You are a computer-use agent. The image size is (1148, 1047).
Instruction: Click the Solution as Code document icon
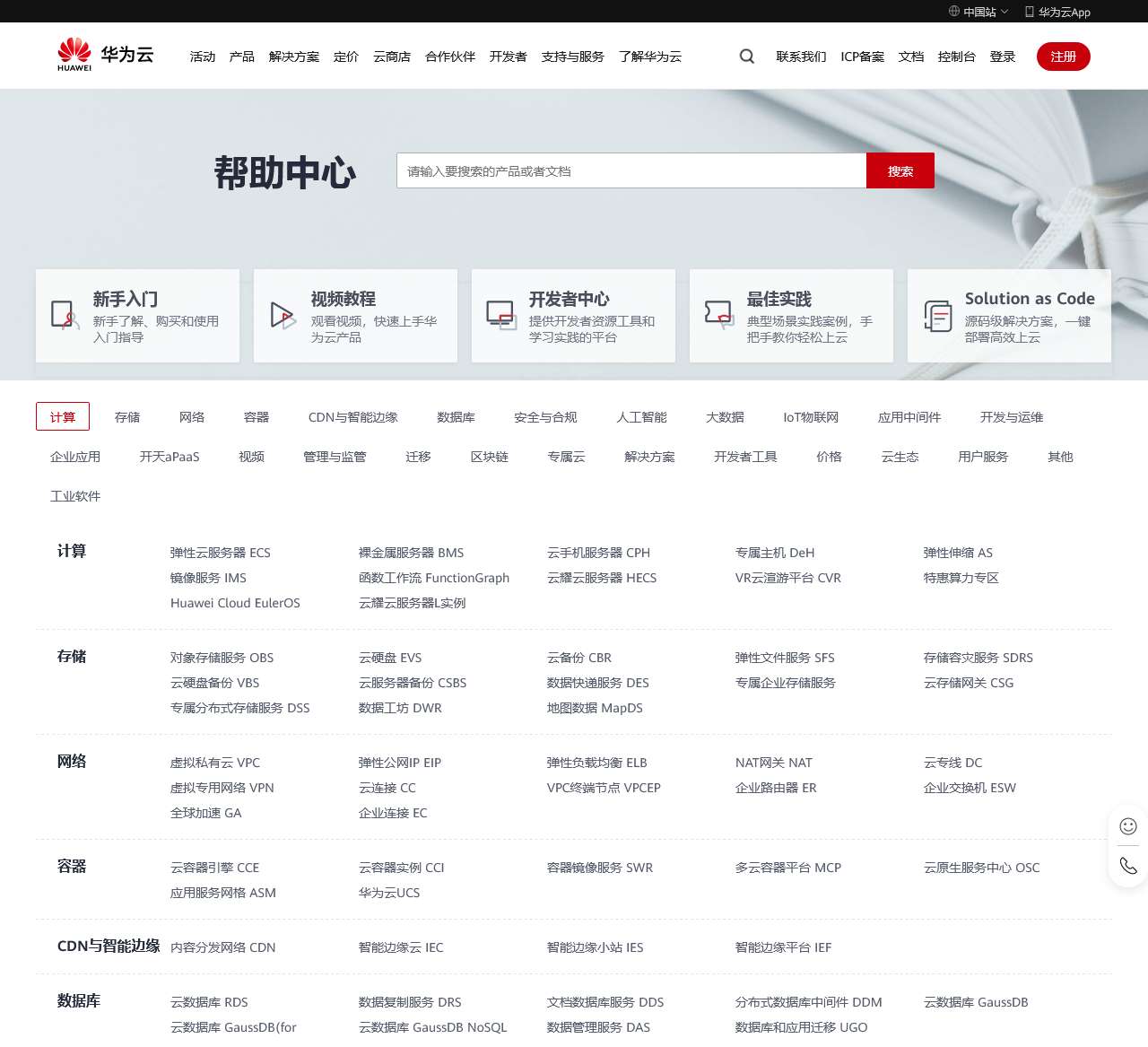point(938,316)
